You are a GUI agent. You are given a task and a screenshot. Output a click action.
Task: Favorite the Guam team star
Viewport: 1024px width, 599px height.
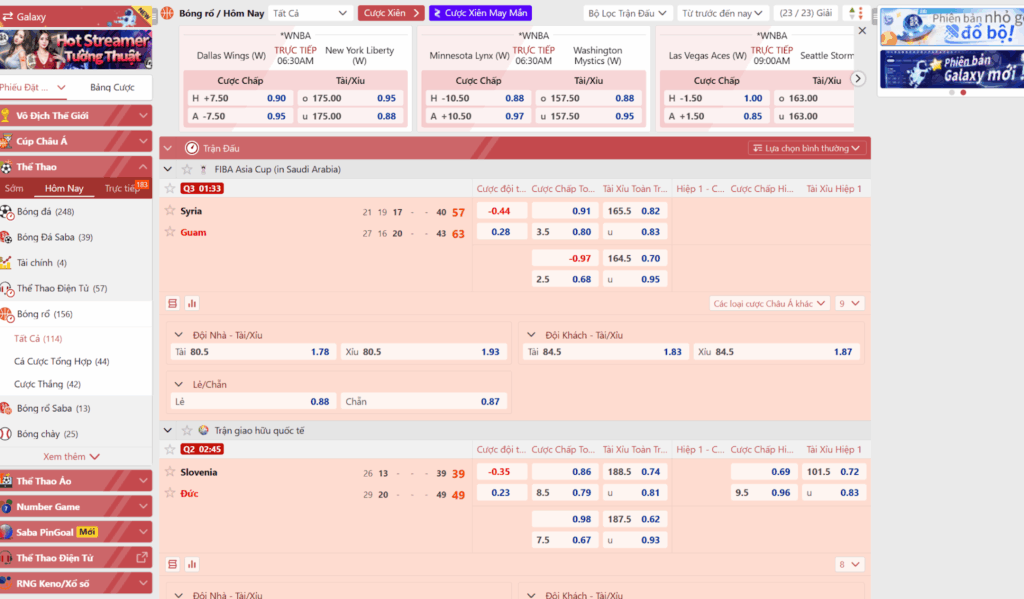(x=170, y=231)
